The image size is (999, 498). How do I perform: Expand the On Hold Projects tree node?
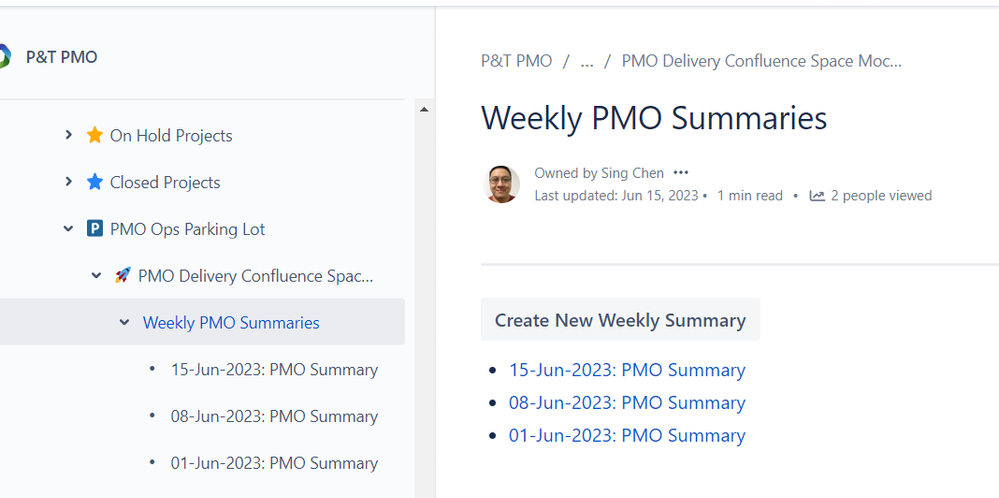[x=68, y=135]
